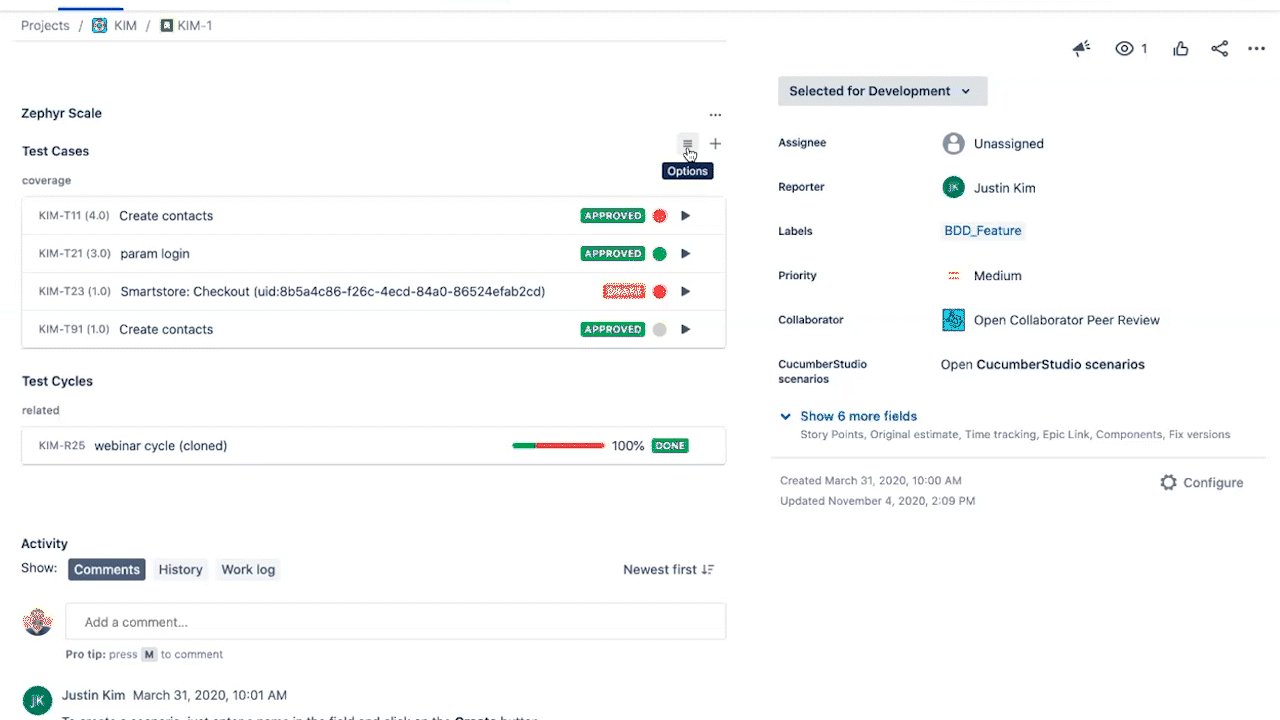Click the Medium priority icon

[953, 275]
